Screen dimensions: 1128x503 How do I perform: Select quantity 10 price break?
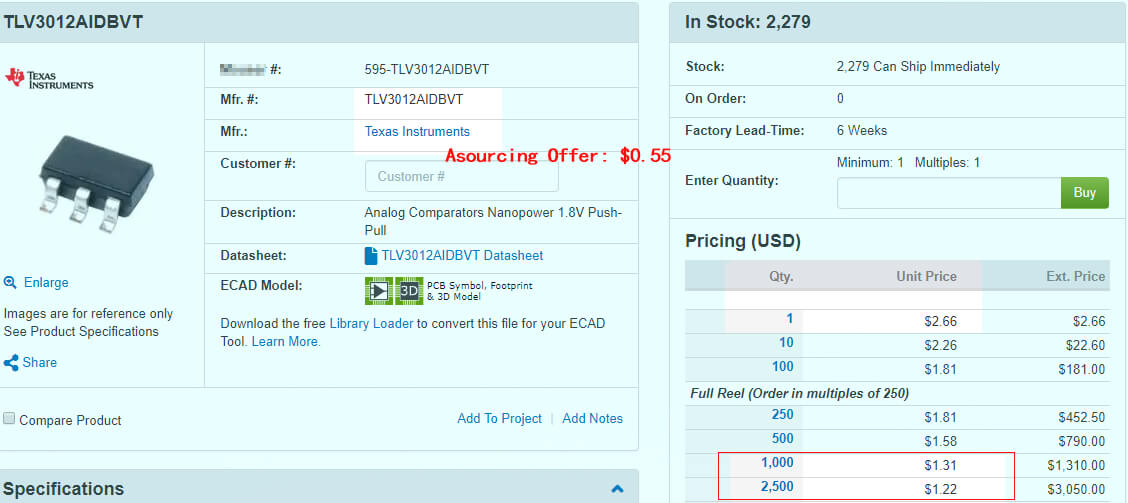[x=786, y=343]
